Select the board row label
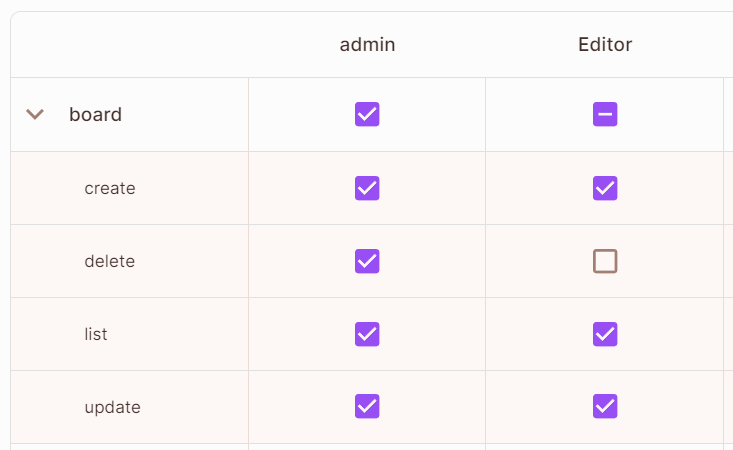733x450 pixels. [x=95, y=115]
